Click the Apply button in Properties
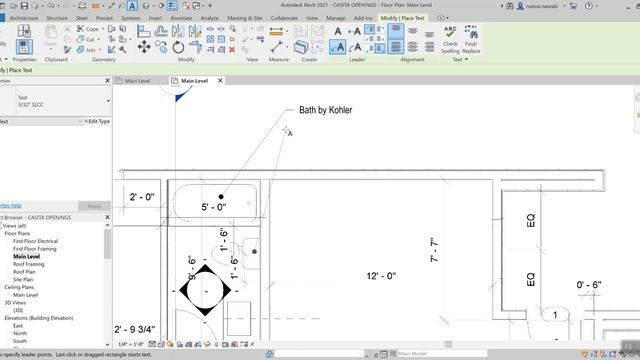640x360 pixels. (94, 206)
